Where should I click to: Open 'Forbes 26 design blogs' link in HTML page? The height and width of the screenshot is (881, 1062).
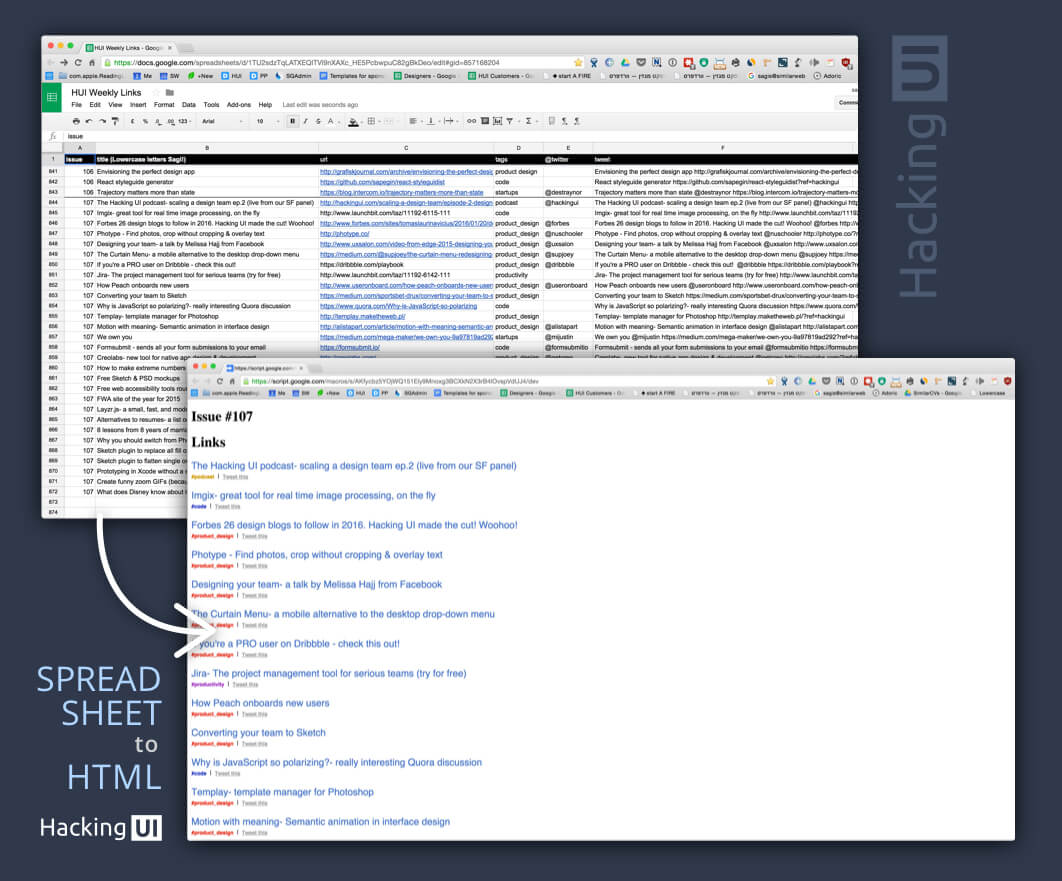click(x=354, y=525)
